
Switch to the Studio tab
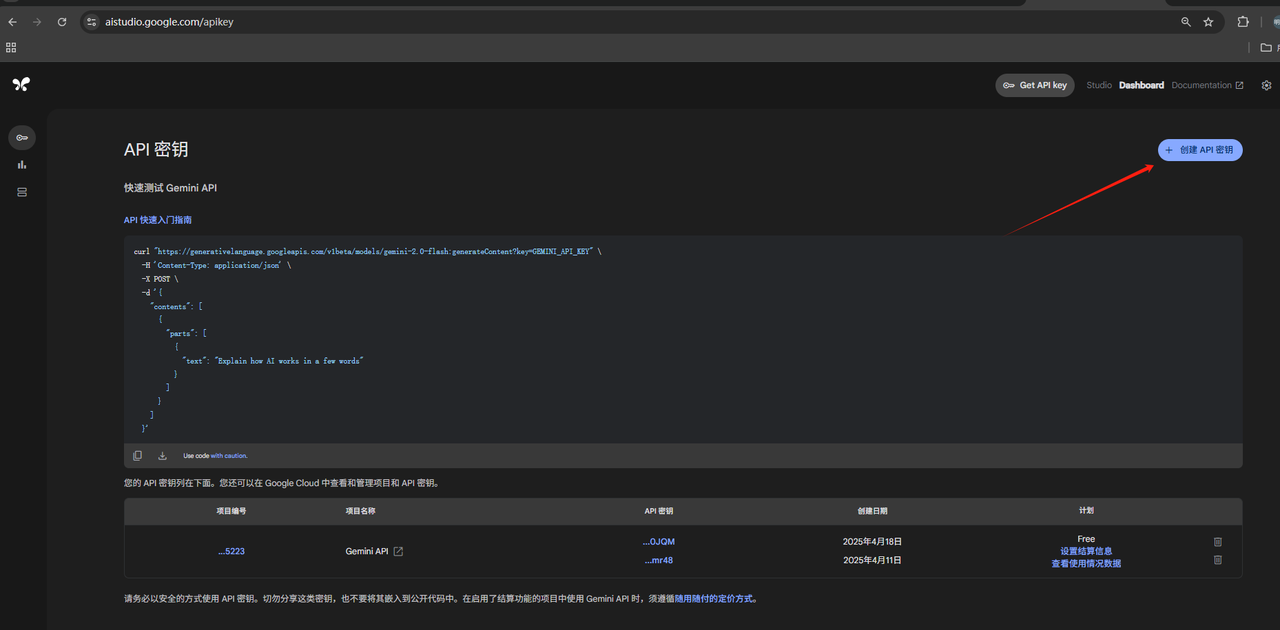point(1099,85)
